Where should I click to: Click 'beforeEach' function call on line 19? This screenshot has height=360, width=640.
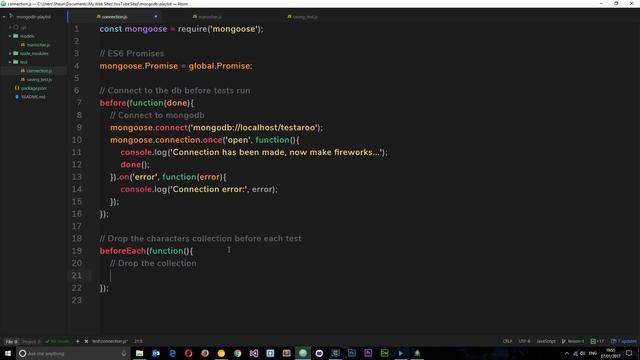click(122, 251)
